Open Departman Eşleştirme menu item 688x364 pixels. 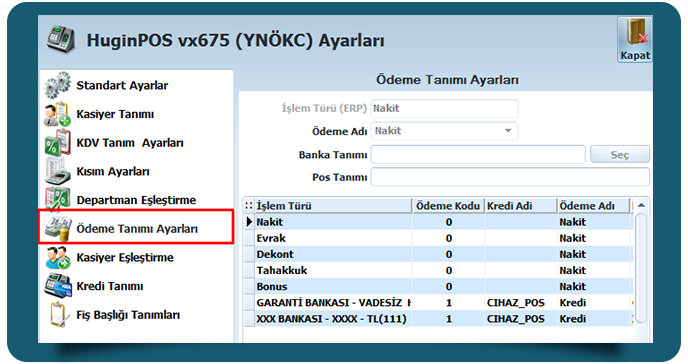[x=136, y=200]
